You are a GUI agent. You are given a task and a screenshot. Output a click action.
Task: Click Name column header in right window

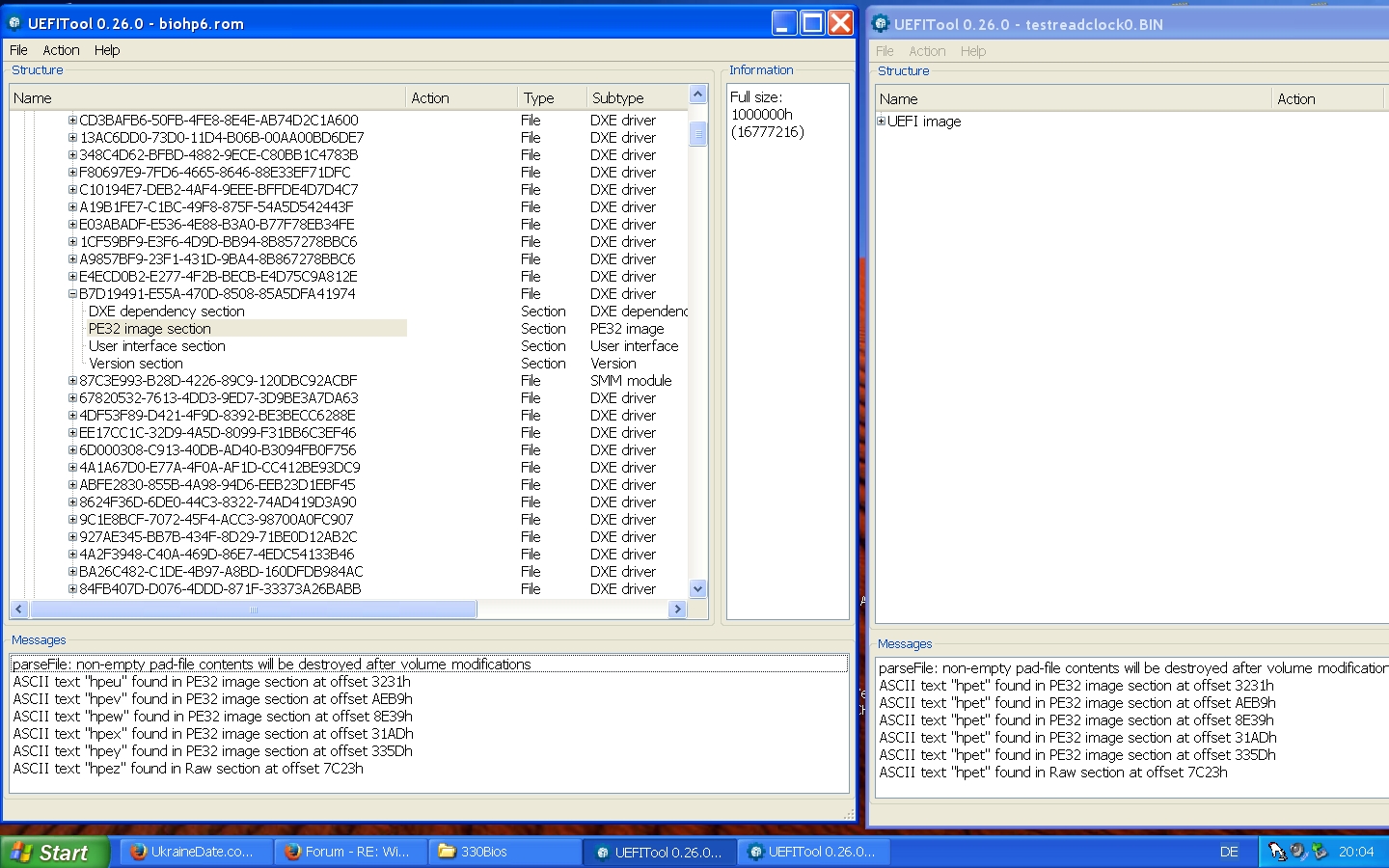tap(1074, 98)
